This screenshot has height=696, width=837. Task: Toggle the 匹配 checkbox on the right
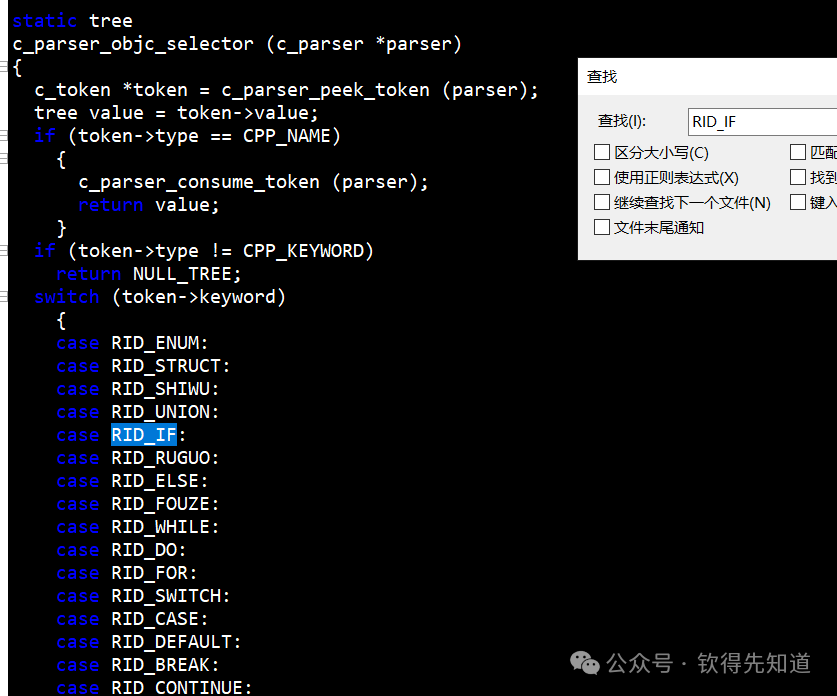(800, 152)
